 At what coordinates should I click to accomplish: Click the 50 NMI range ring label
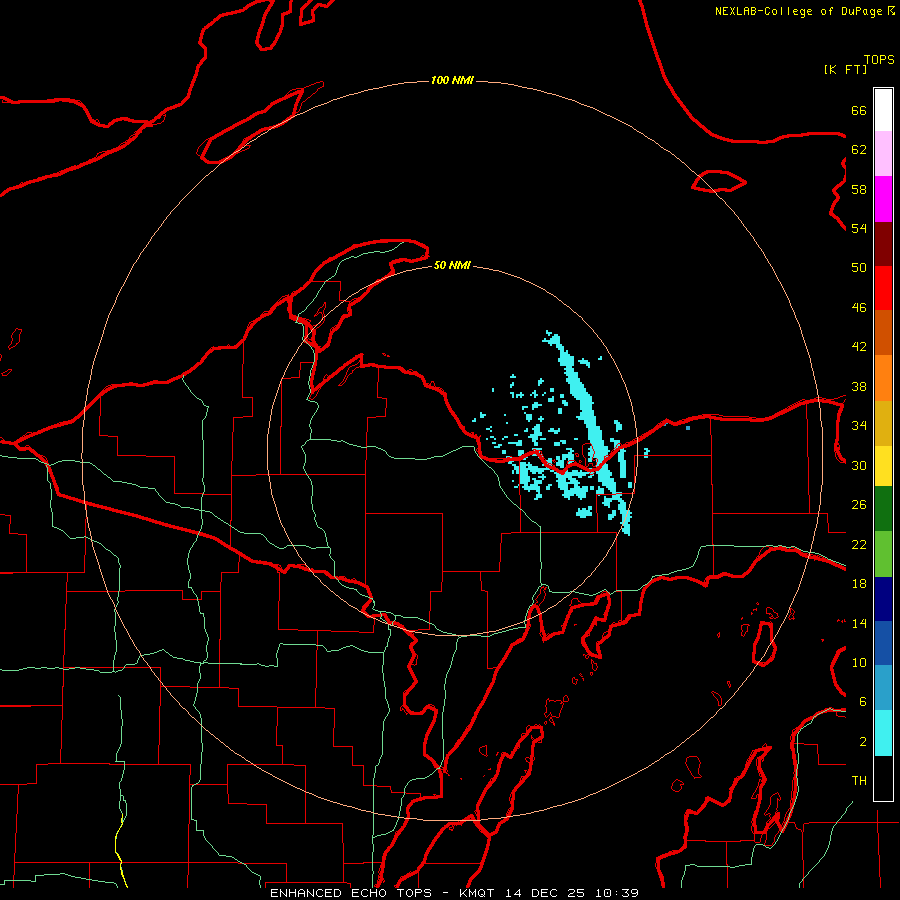tap(452, 265)
